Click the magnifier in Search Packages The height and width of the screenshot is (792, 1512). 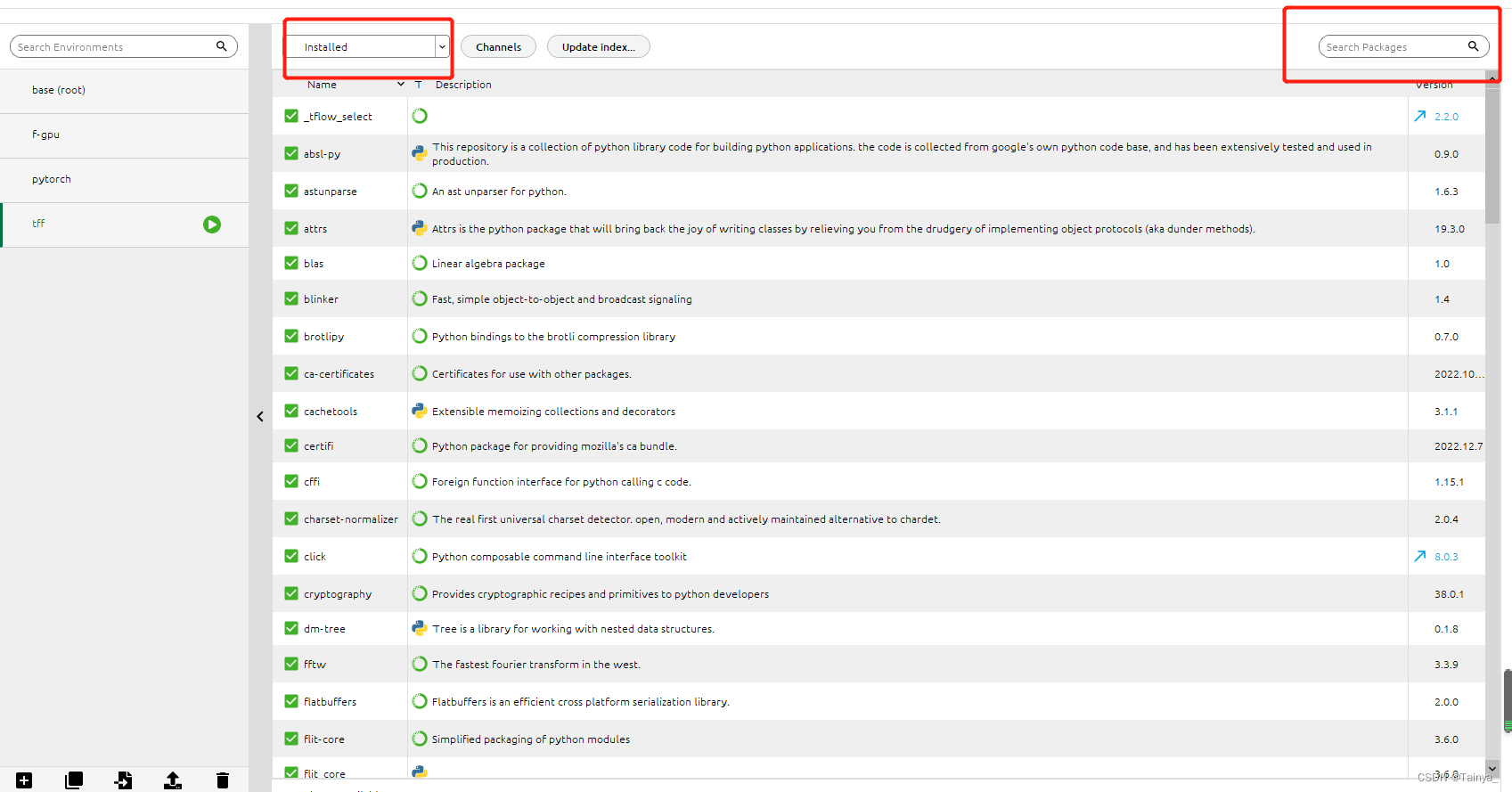[1473, 46]
